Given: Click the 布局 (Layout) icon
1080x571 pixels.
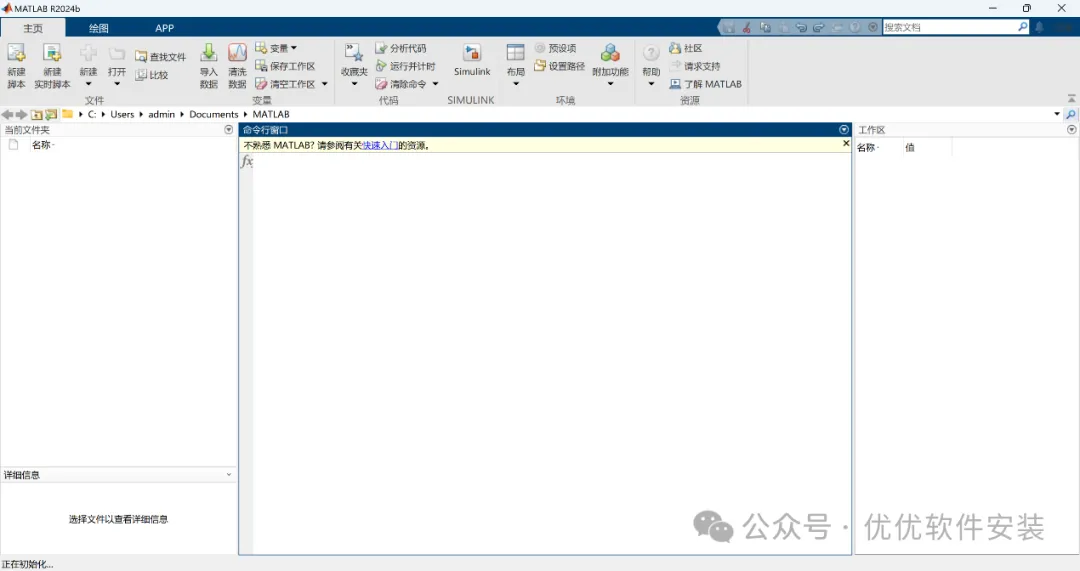Looking at the screenshot, I should pyautogui.click(x=515, y=53).
